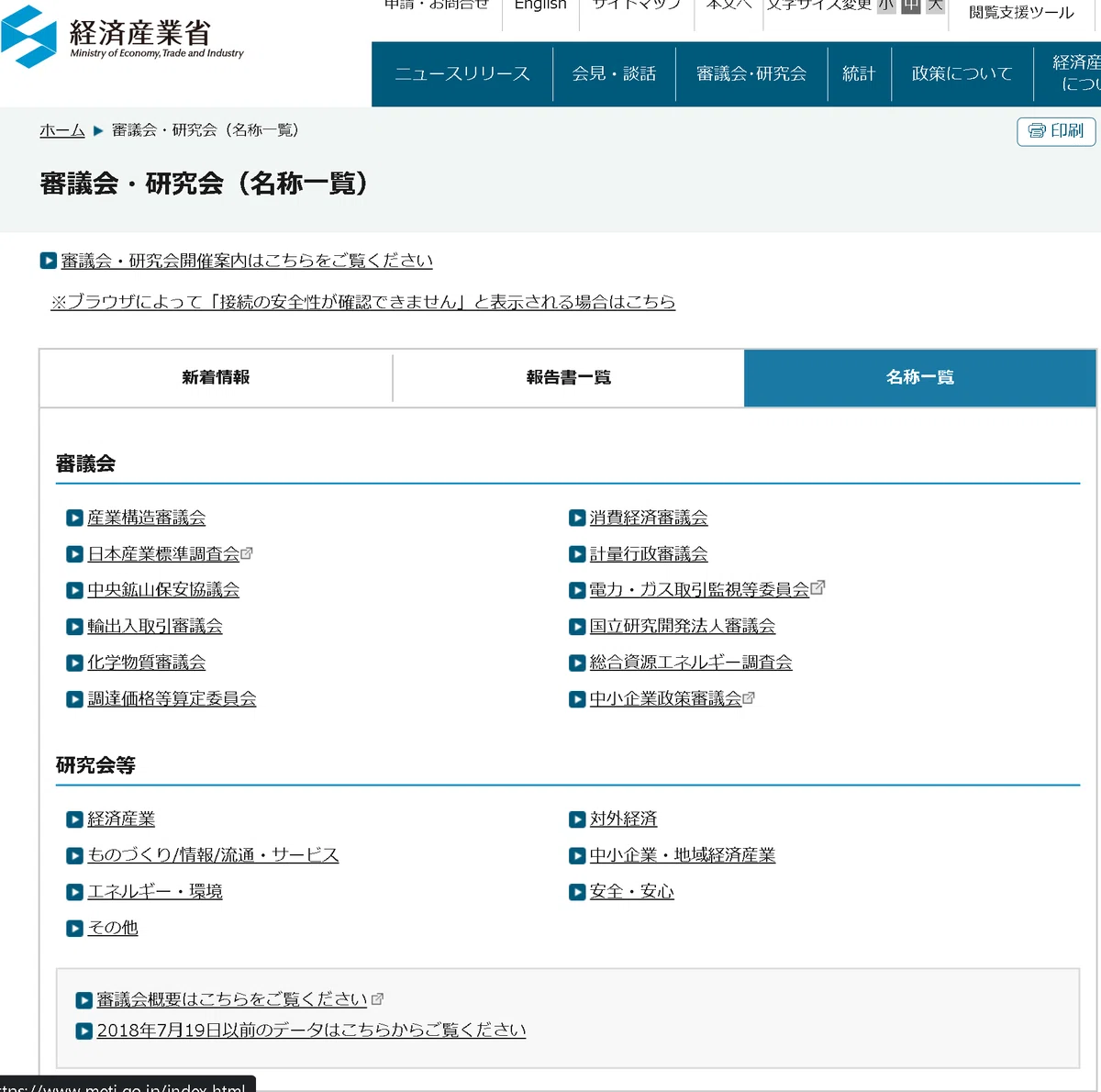1101x1092 pixels.
Task: Open 申請・お問合せ link
Action: (437, 6)
